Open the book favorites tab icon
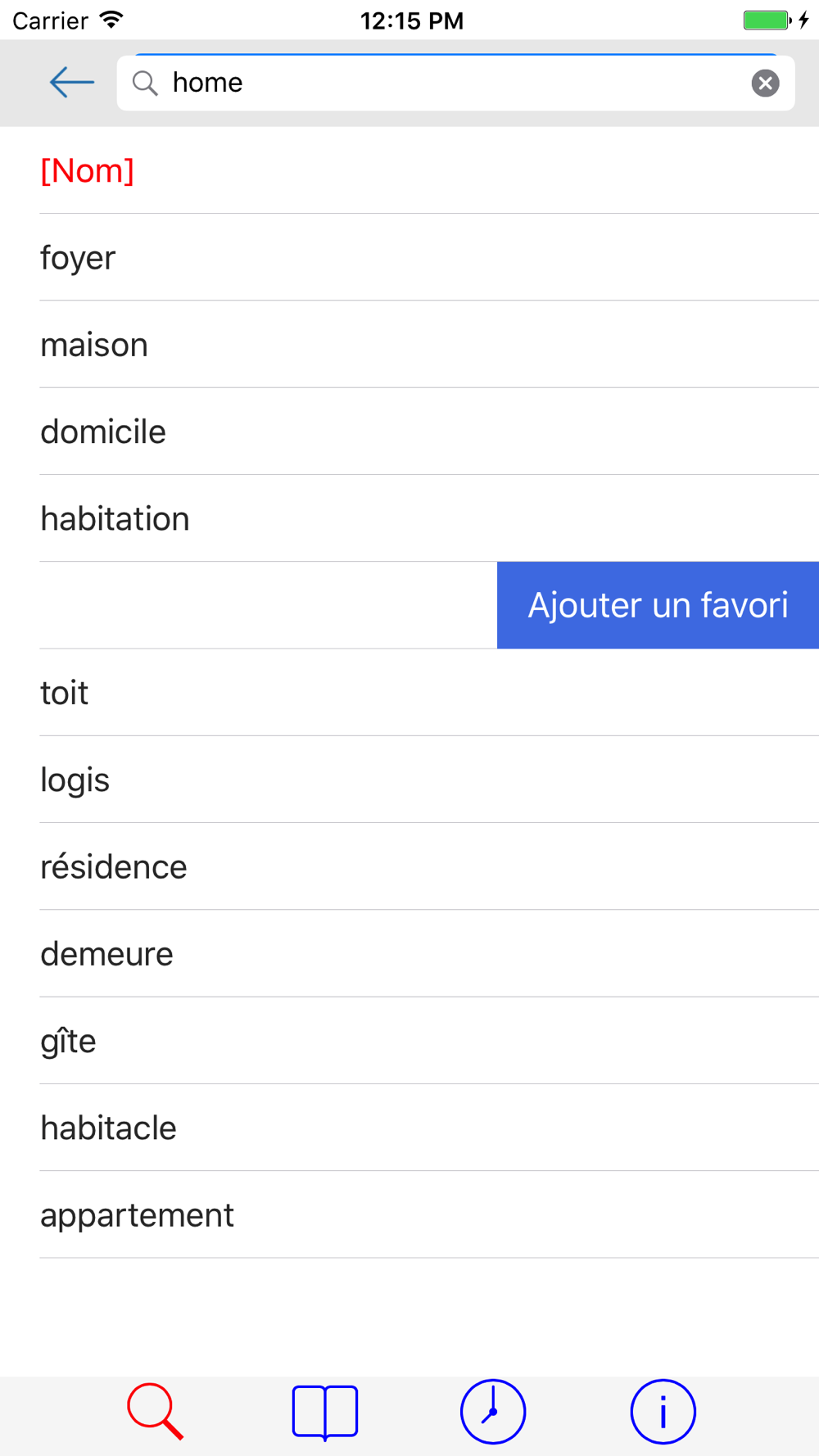Image resolution: width=819 pixels, height=1456 pixels. coord(325,1413)
